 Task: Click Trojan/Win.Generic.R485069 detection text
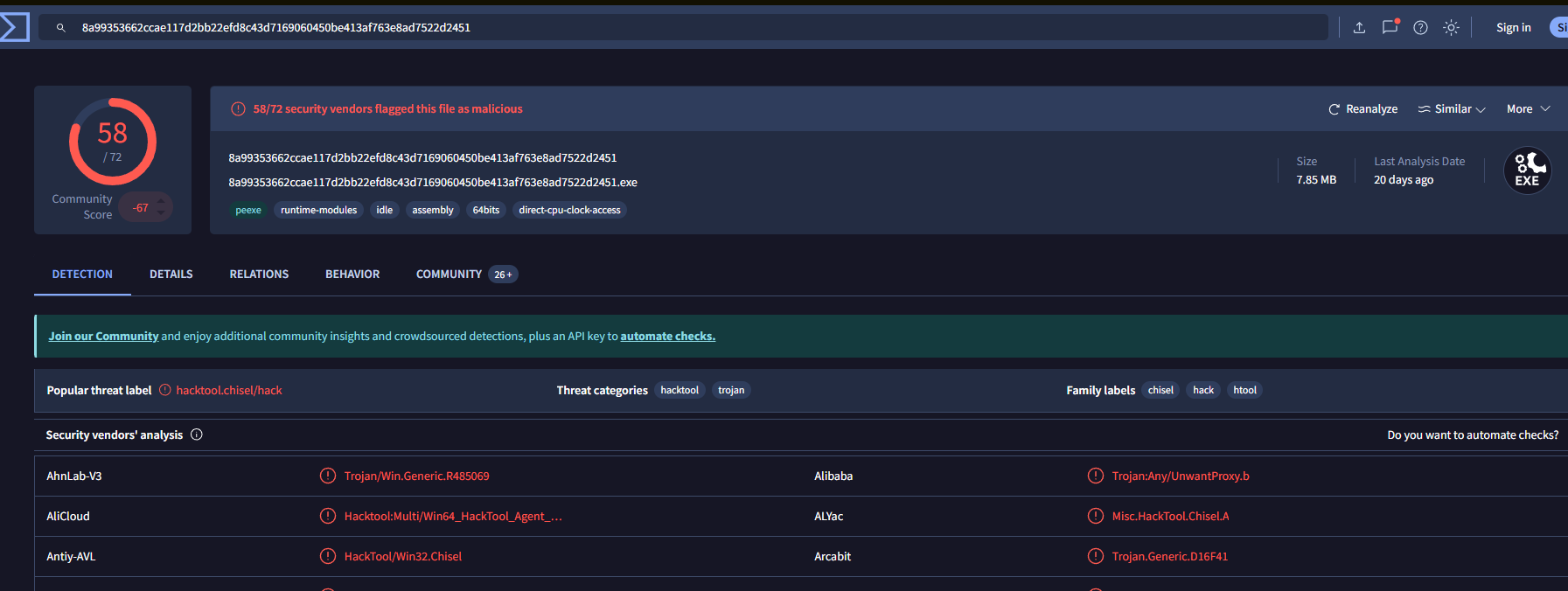tap(416, 476)
